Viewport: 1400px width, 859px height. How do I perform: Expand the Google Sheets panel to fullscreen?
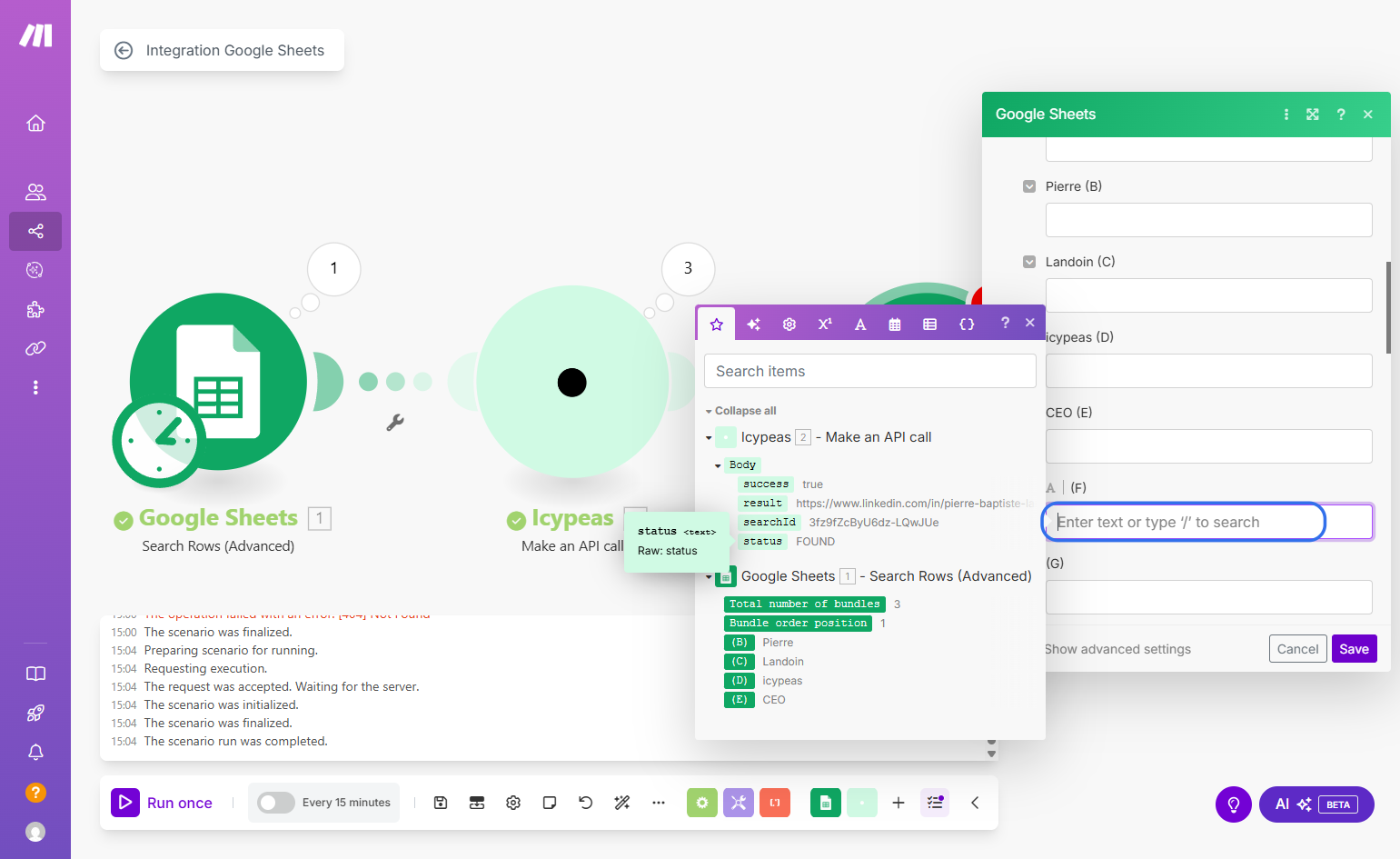[1313, 115]
